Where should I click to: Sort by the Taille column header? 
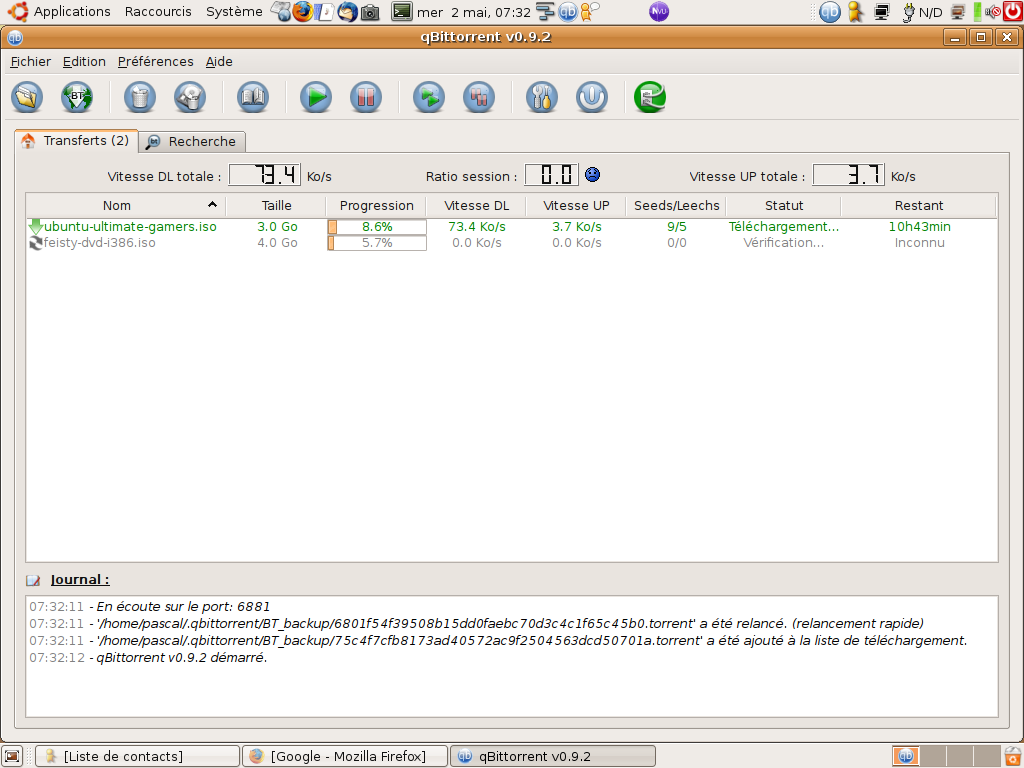(276, 206)
